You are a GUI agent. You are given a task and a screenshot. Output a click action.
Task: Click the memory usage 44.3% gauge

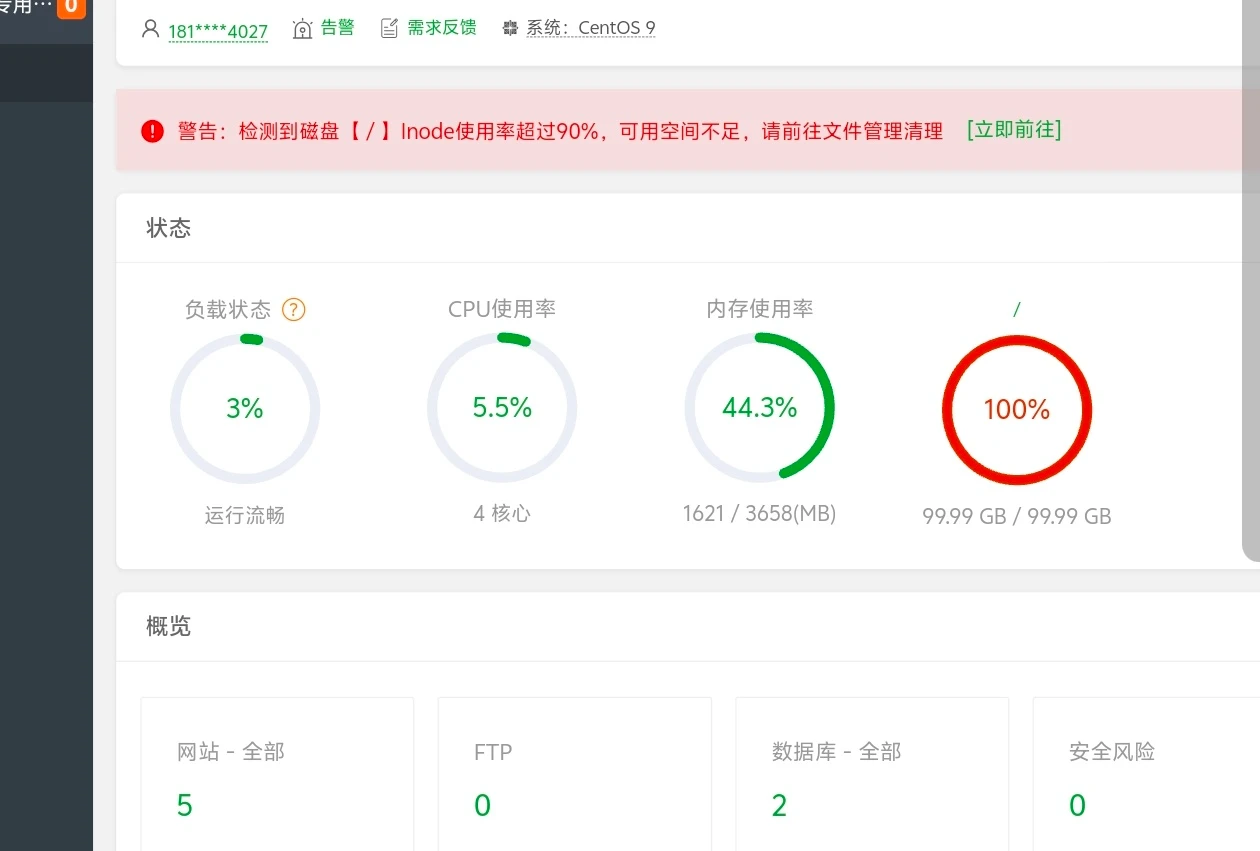[x=759, y=409]
